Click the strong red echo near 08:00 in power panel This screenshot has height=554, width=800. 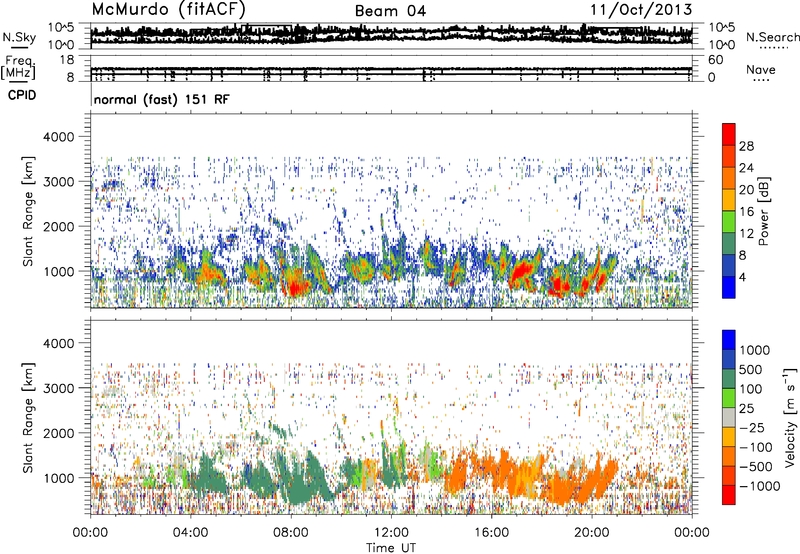coord(296,288)
